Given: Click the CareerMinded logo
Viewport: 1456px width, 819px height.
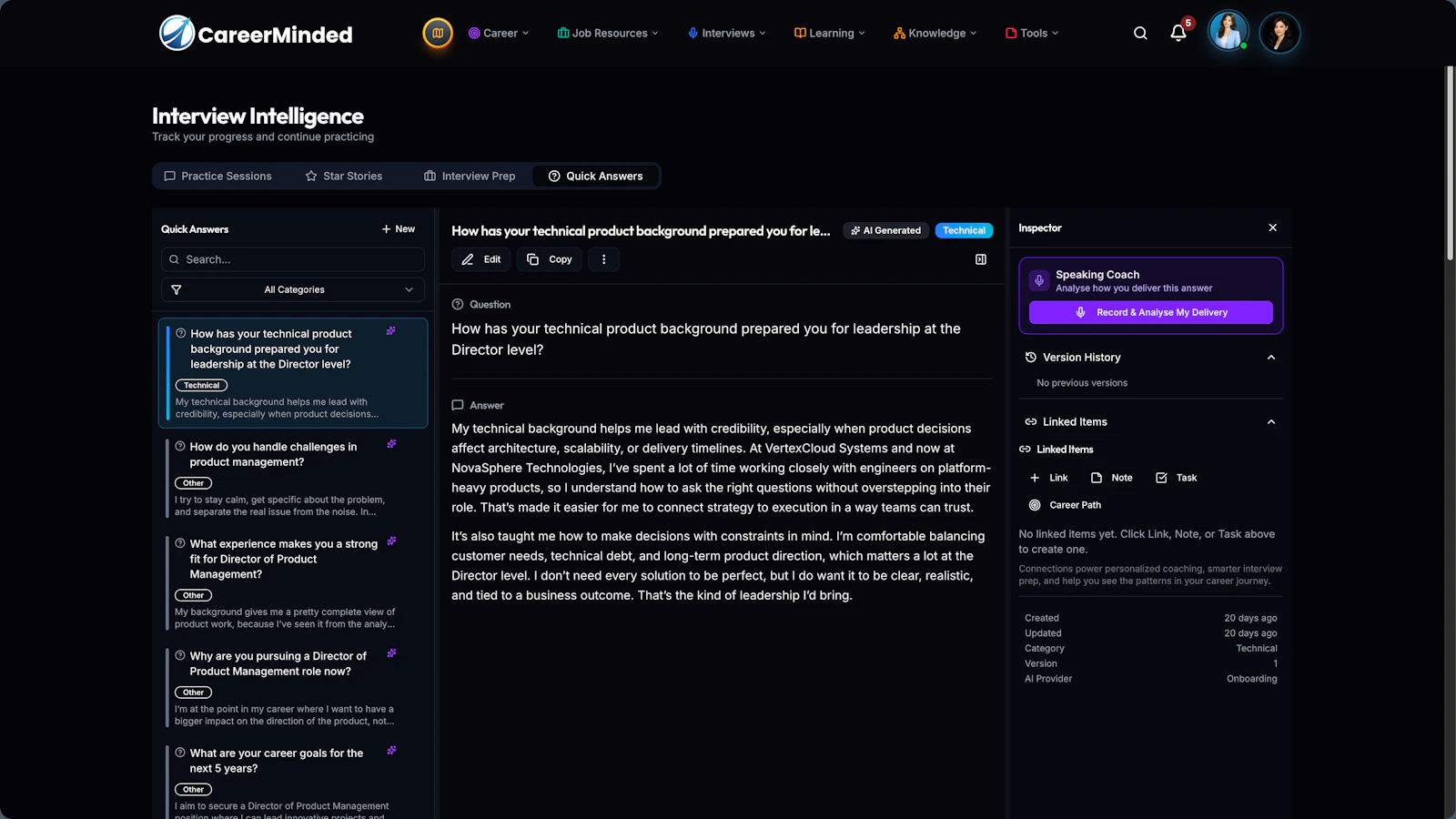Looking at the screenshot, I should pos(256,34).
